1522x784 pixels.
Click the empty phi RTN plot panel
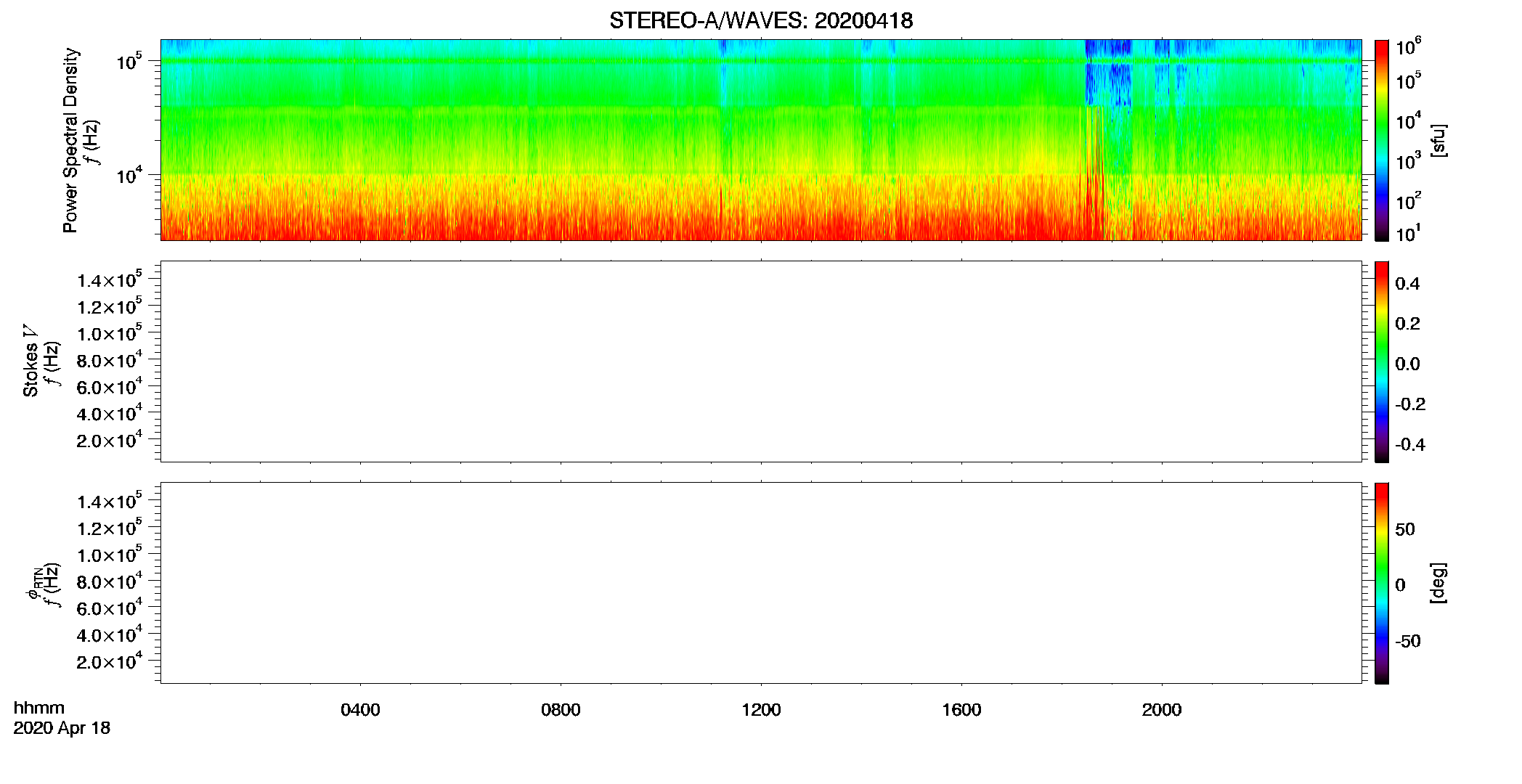pos(761,583)
